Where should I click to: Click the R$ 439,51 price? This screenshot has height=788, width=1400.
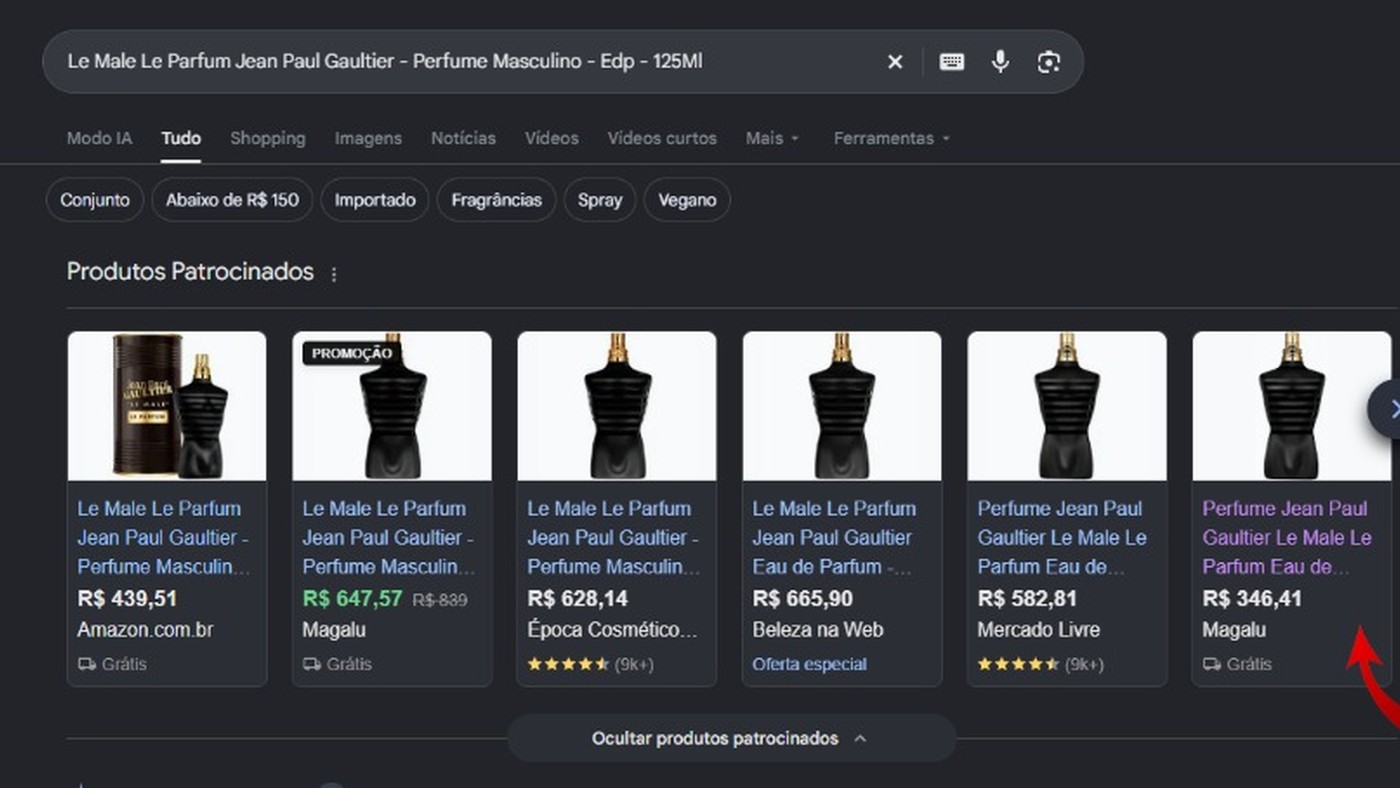(127, 599)
